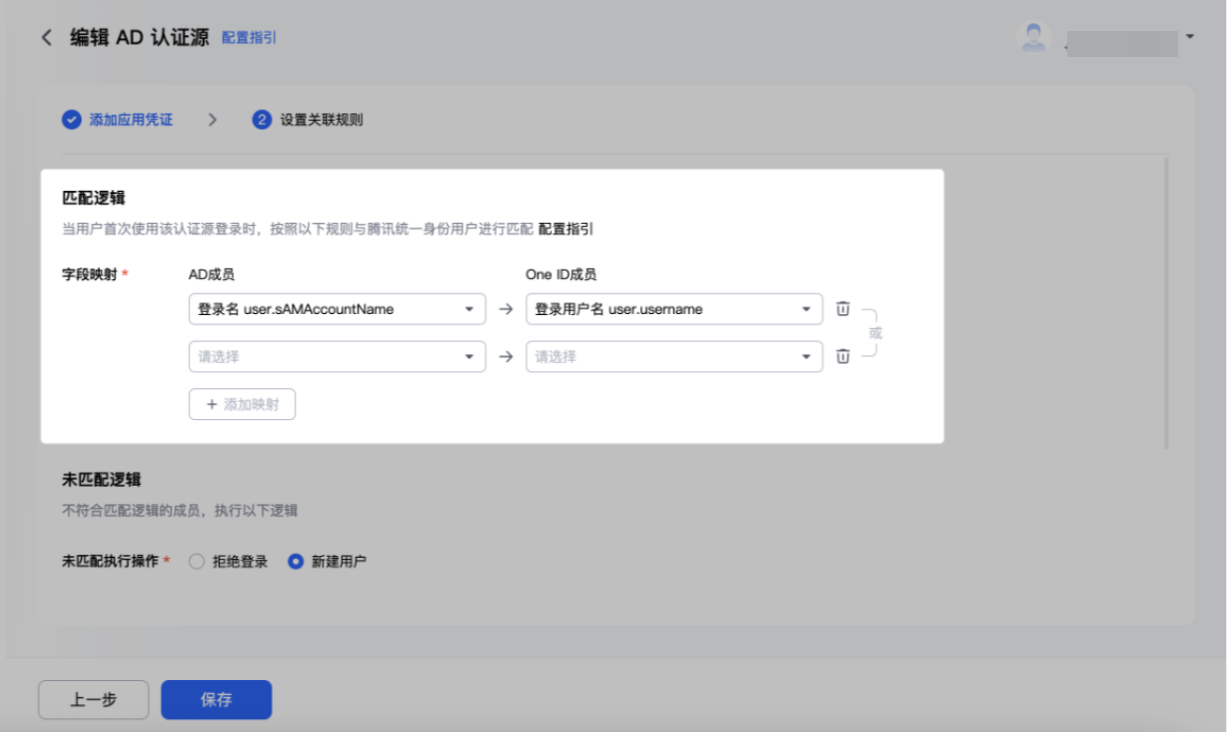Delete the first field mapping row
This screenshot has height=732, width=1227.
(x=843, y=309)
